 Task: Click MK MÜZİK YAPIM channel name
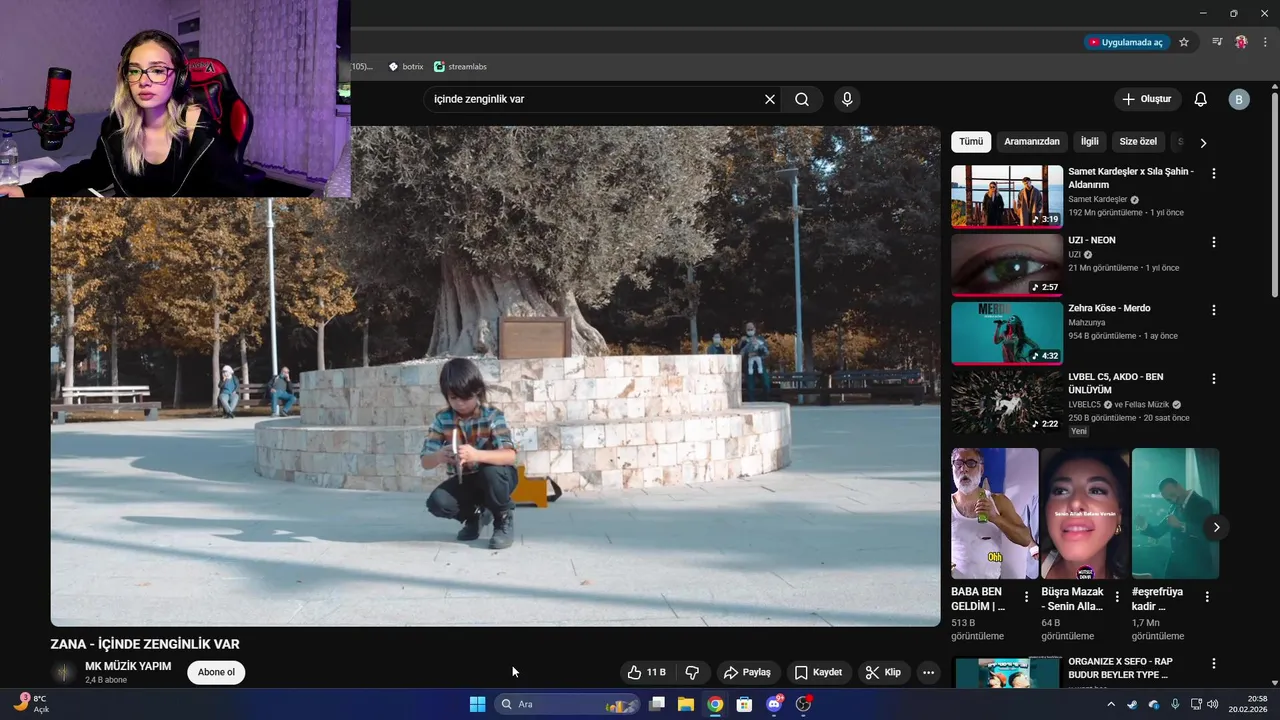click(x=128, y=666)
